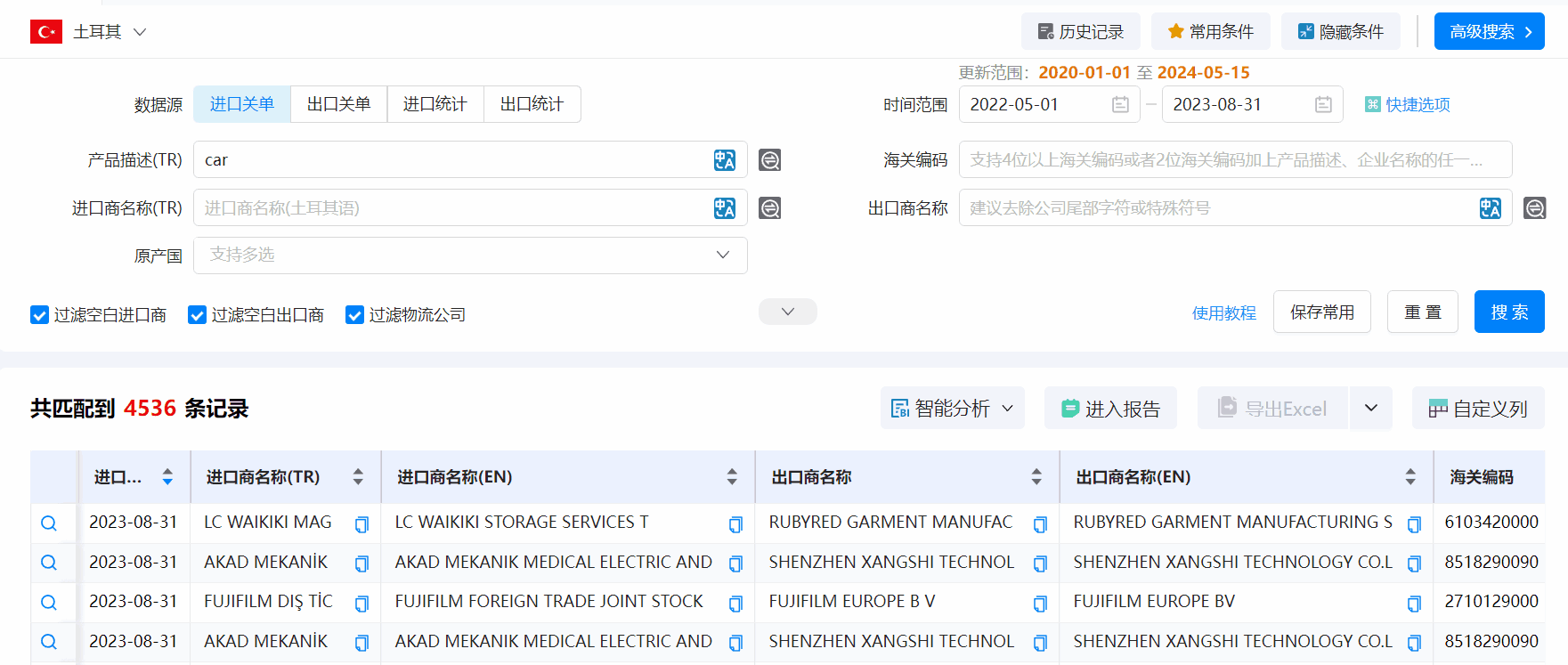Image resolution: width=1568 pixels, height=665 pixels.
Task: Open the 智能分析 dropdown menu
Action: point(952,409)
